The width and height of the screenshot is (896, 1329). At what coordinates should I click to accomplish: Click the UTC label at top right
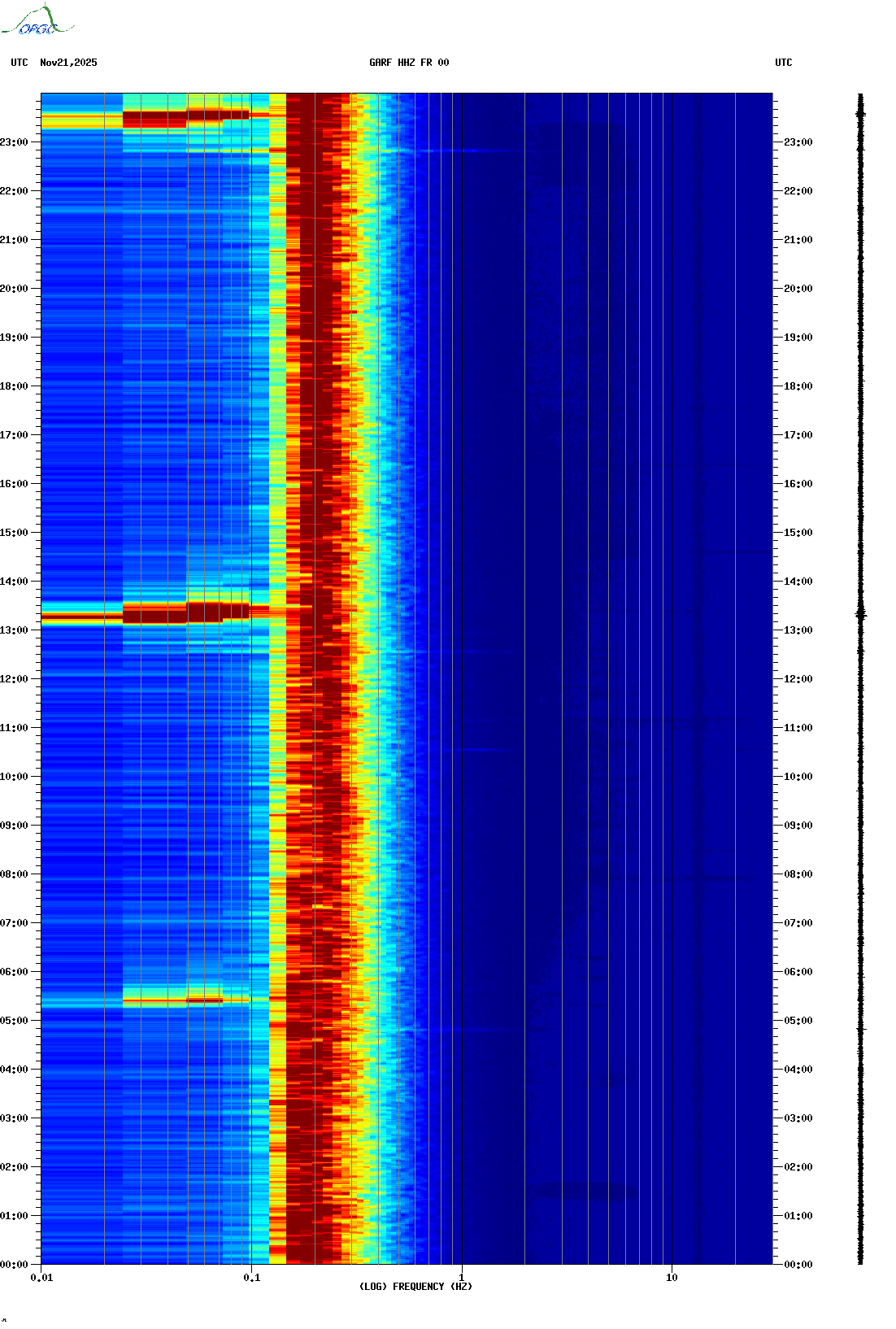pos(783,63)
